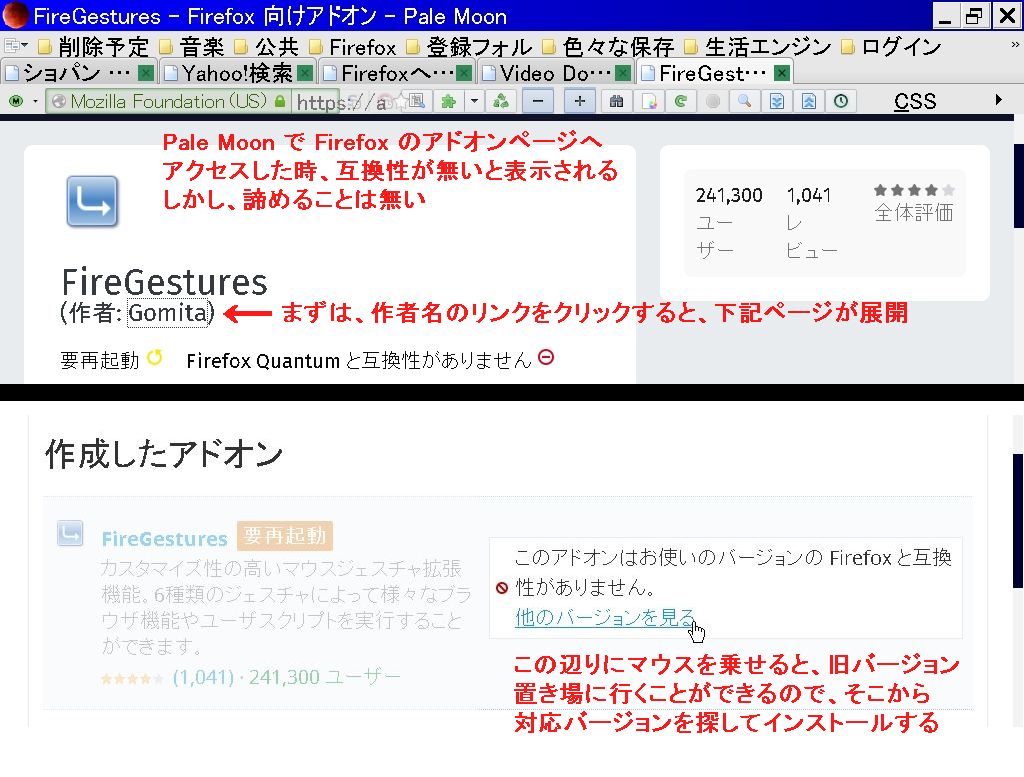
Task: Click the yellow restart-required icon beside 要再起動
Action: [x=155, y=358]
